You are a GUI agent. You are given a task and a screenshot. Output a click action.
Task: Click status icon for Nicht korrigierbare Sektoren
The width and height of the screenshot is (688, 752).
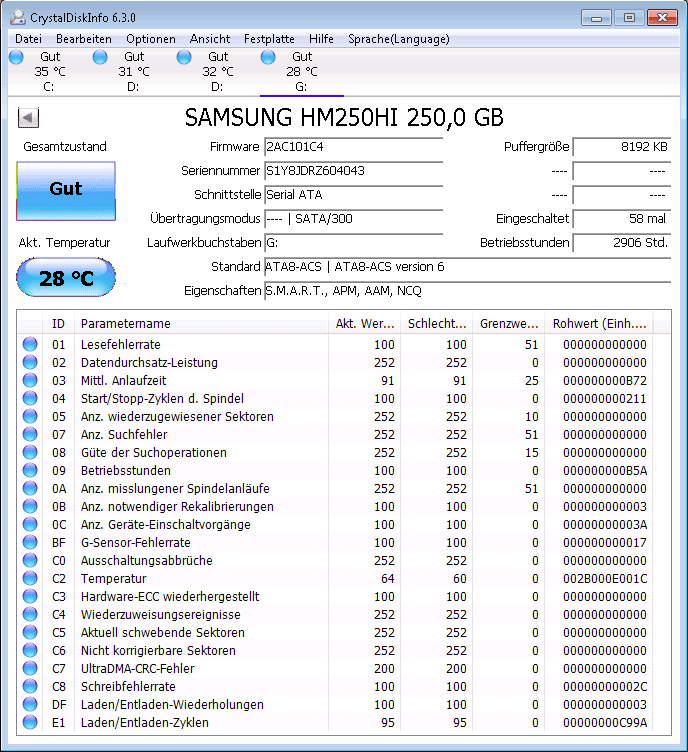click(x=30, y=650)
